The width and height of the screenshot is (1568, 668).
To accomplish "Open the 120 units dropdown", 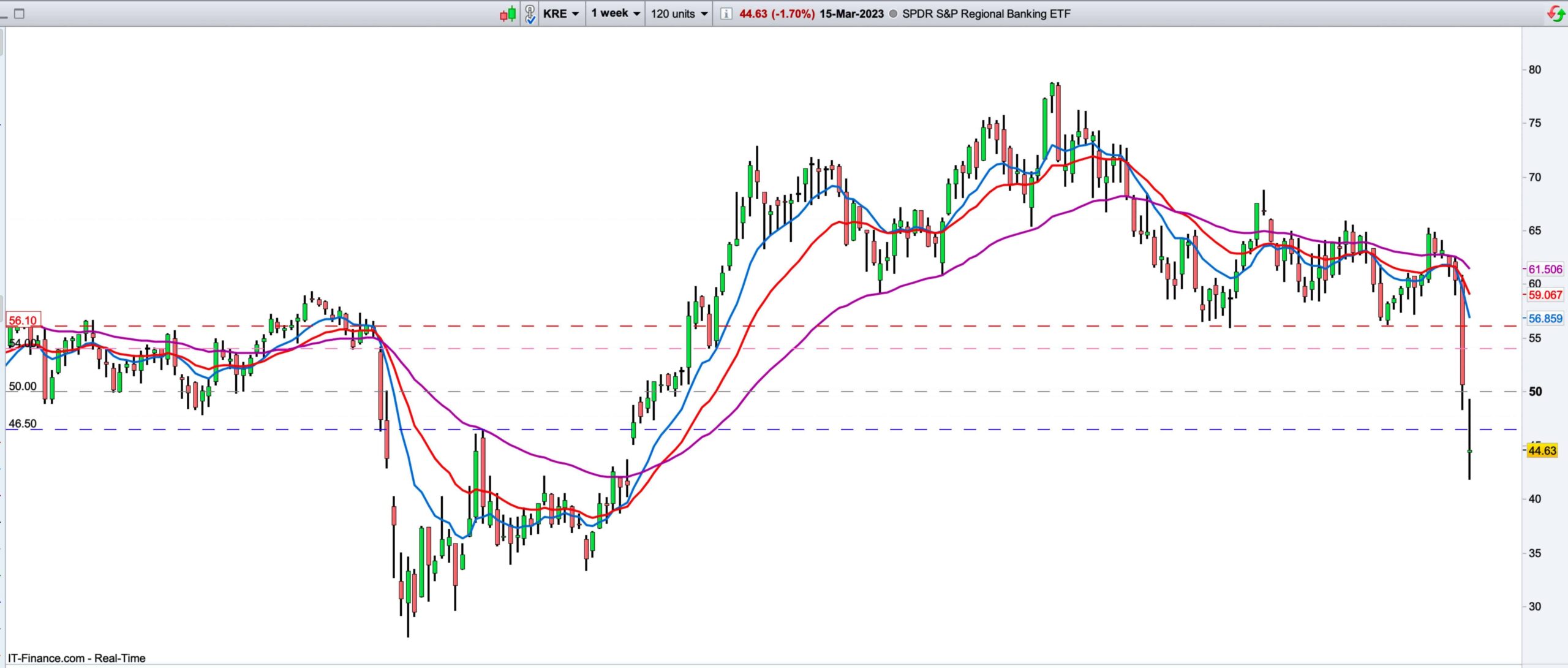I will [x=679, y=13].
